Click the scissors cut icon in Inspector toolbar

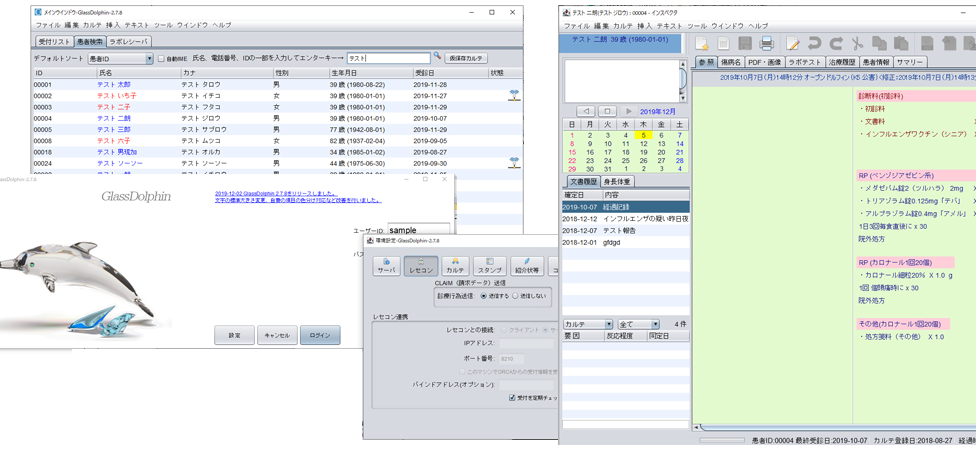(857, 43)
